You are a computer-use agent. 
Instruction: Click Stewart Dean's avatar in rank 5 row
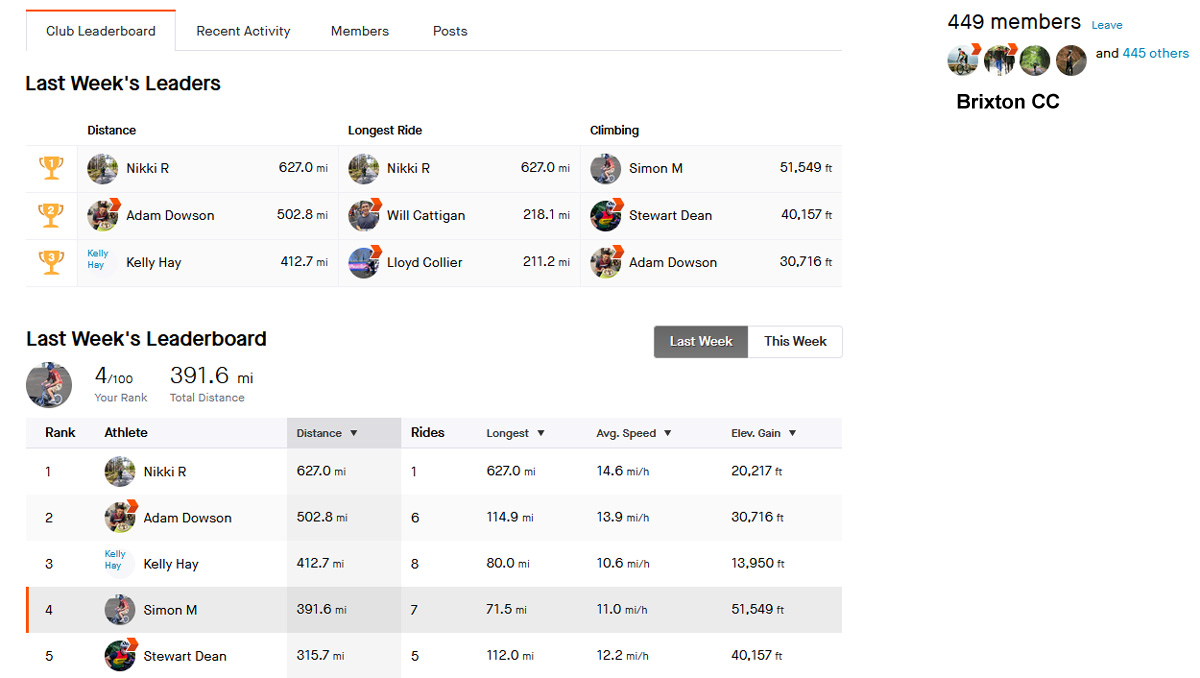pyautogui.click(x=120, y=656)
